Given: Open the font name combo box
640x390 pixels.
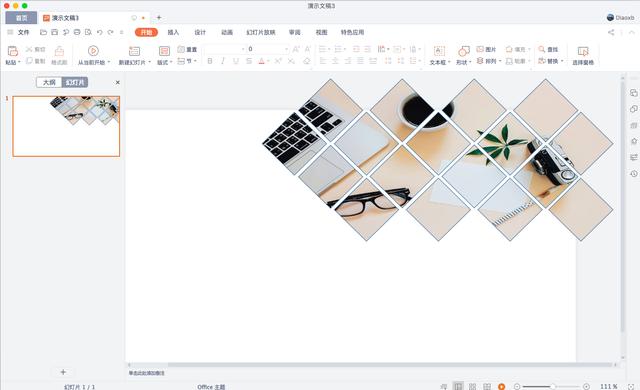Looking at the screenshot, I should tap(225, 49).
